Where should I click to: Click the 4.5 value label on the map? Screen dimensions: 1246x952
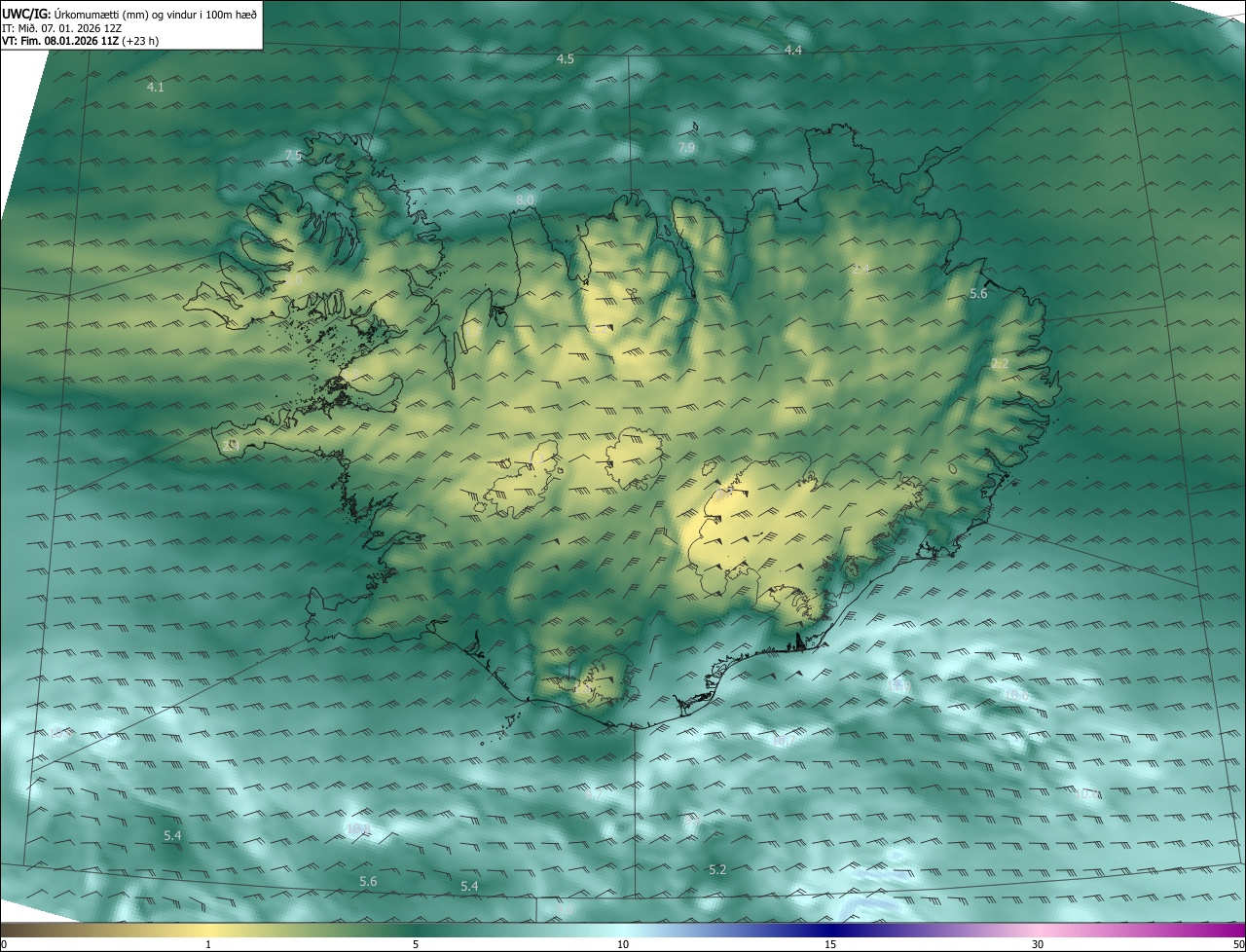[x=565, y=59]
